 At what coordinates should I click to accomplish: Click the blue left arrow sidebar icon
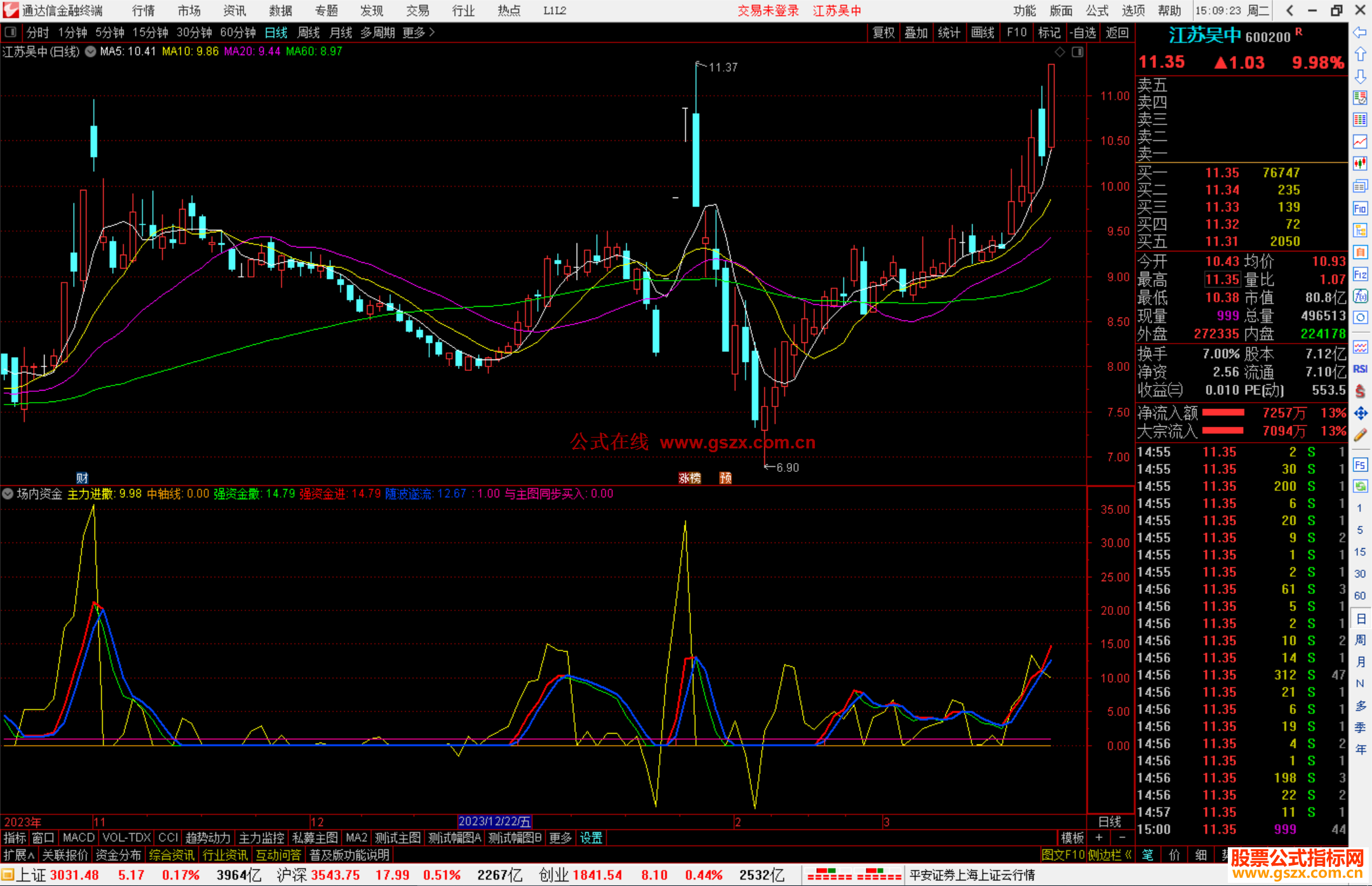click(x=1360, y=32)
